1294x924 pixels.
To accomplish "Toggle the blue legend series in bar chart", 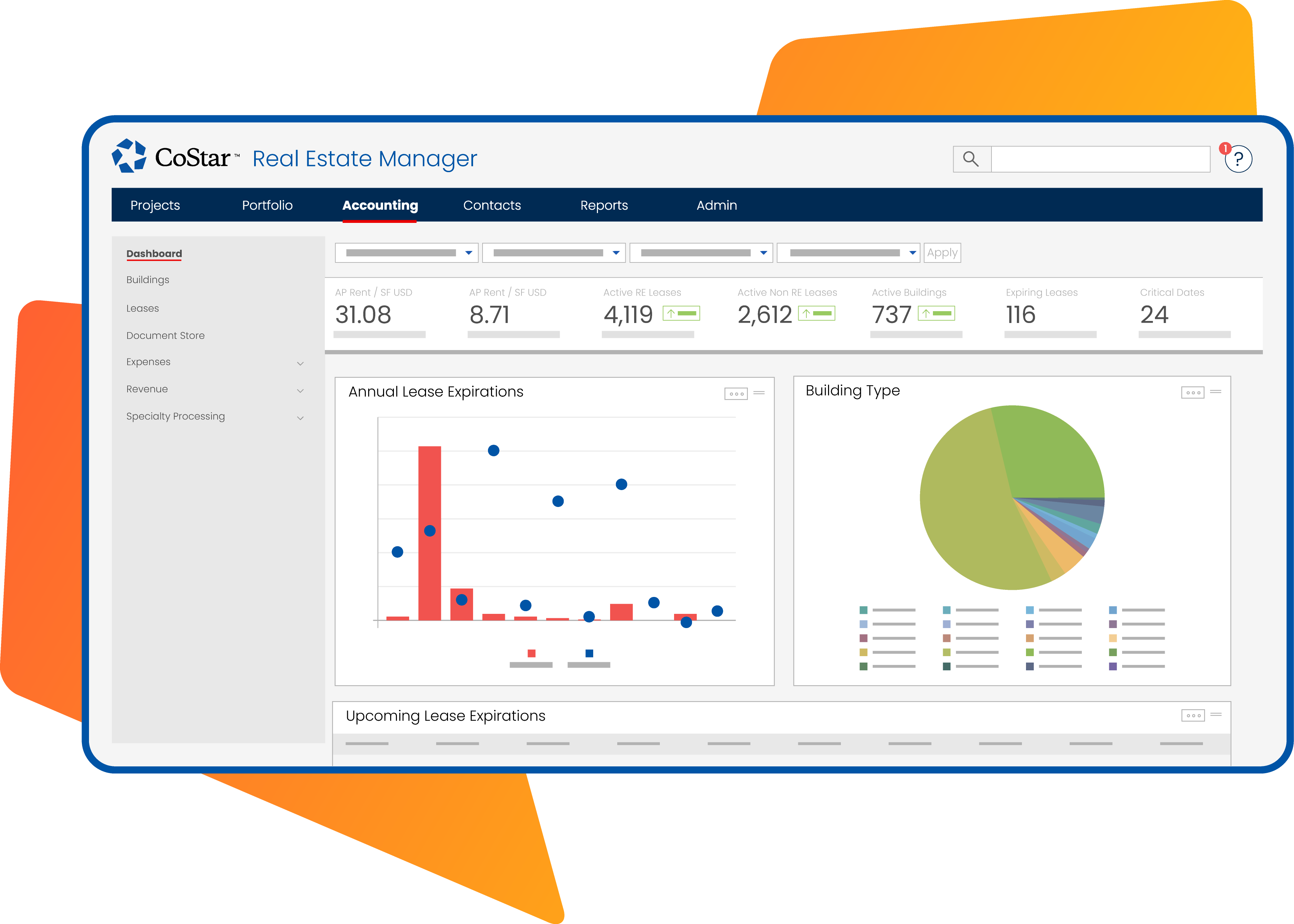I will pos(589,654).
